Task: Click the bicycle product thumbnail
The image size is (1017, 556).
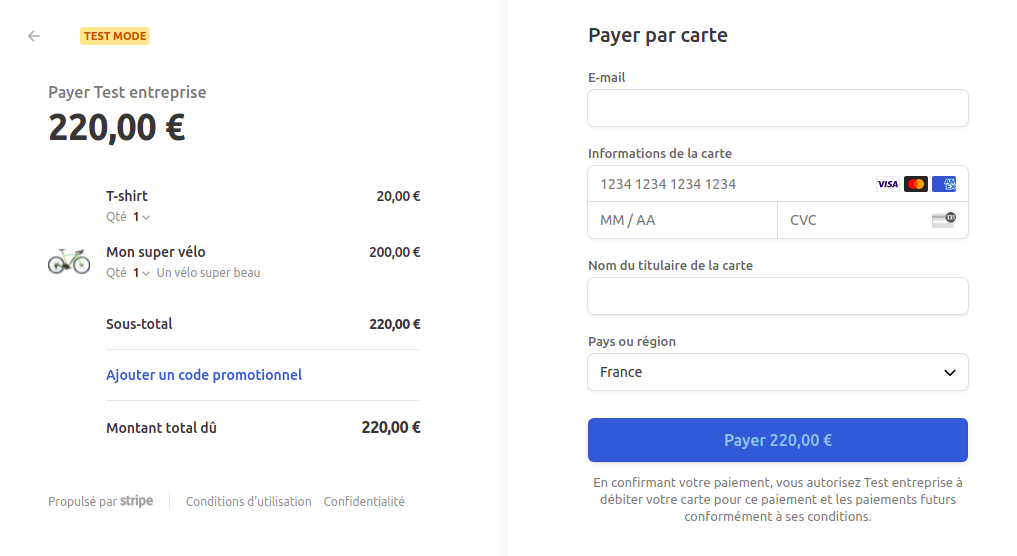Action: click(x=69, y=261)
